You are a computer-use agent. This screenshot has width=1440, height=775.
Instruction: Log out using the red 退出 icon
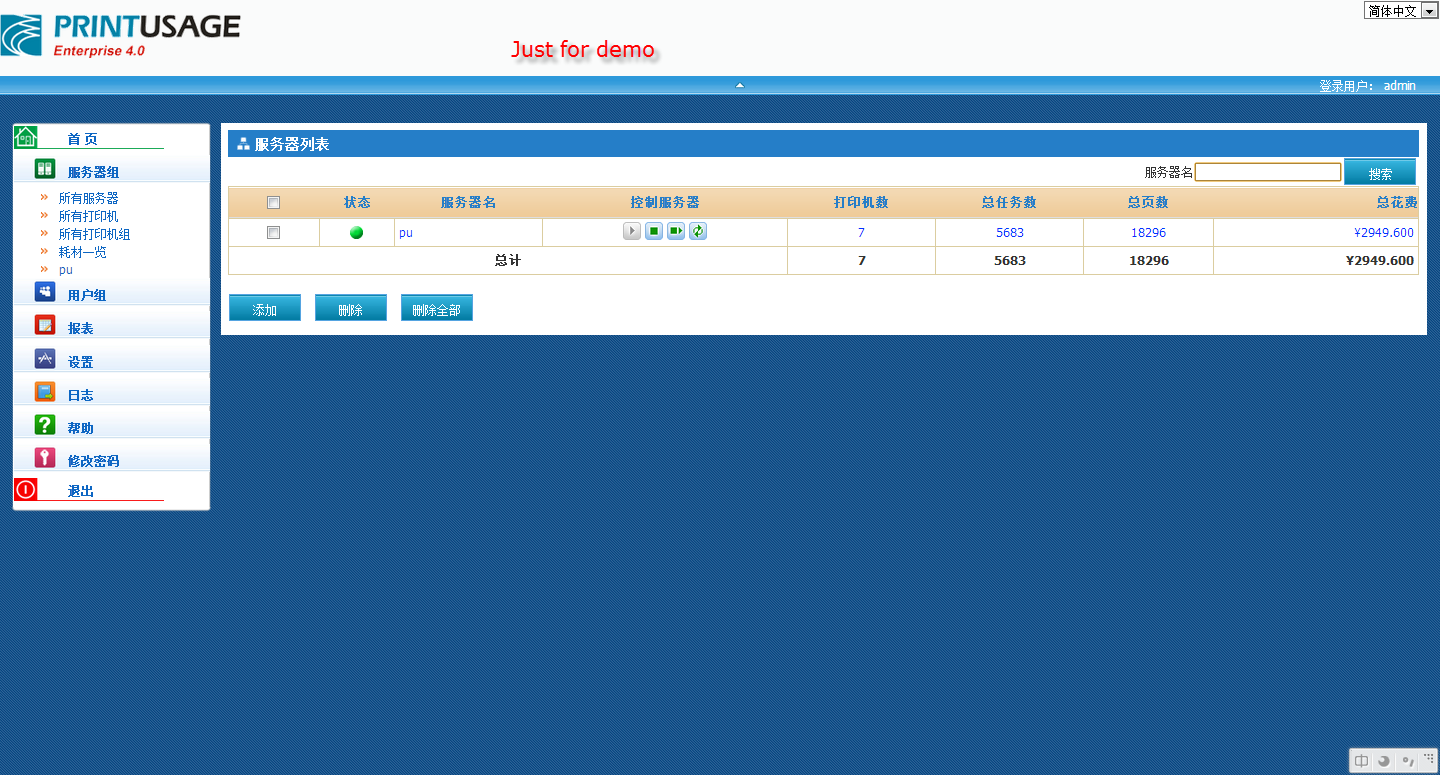coord(26,490)
